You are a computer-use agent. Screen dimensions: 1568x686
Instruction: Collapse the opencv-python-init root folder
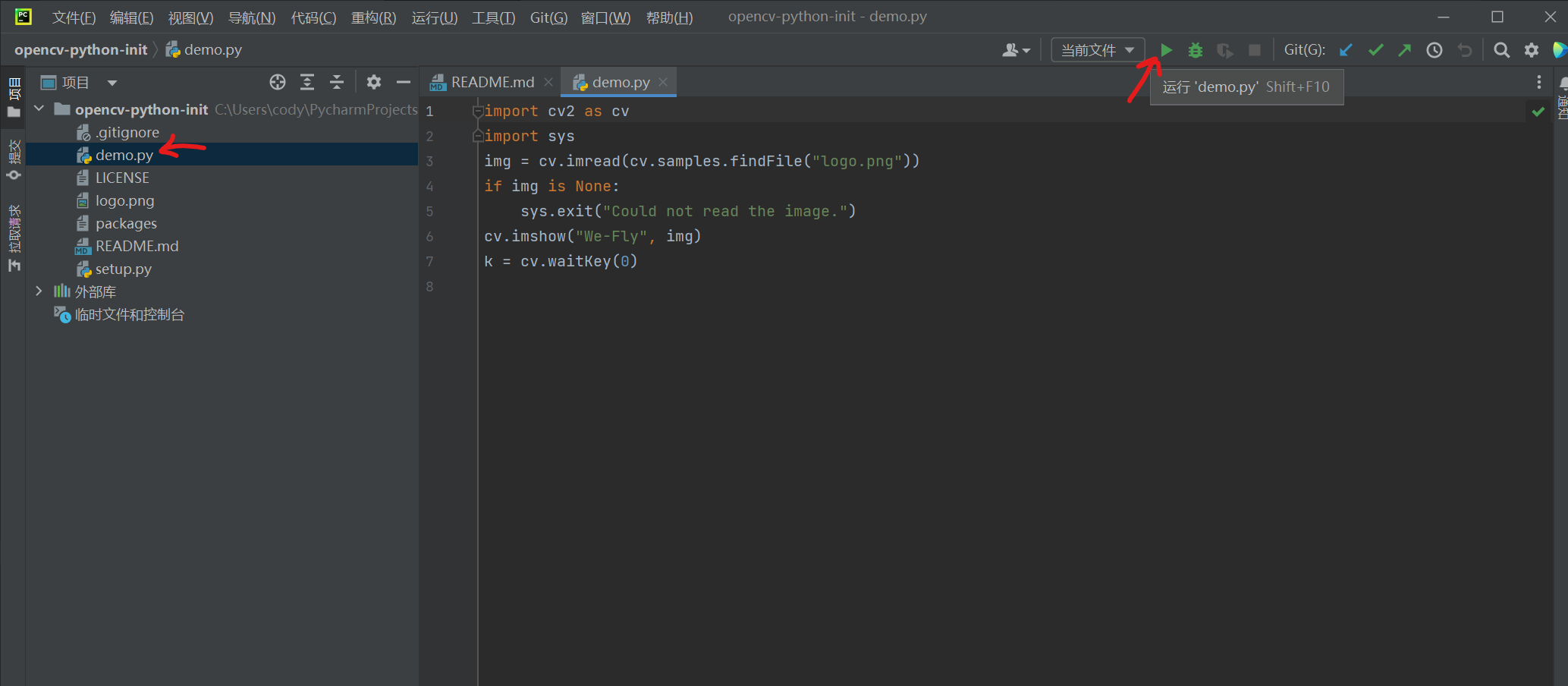click(39, 109)
